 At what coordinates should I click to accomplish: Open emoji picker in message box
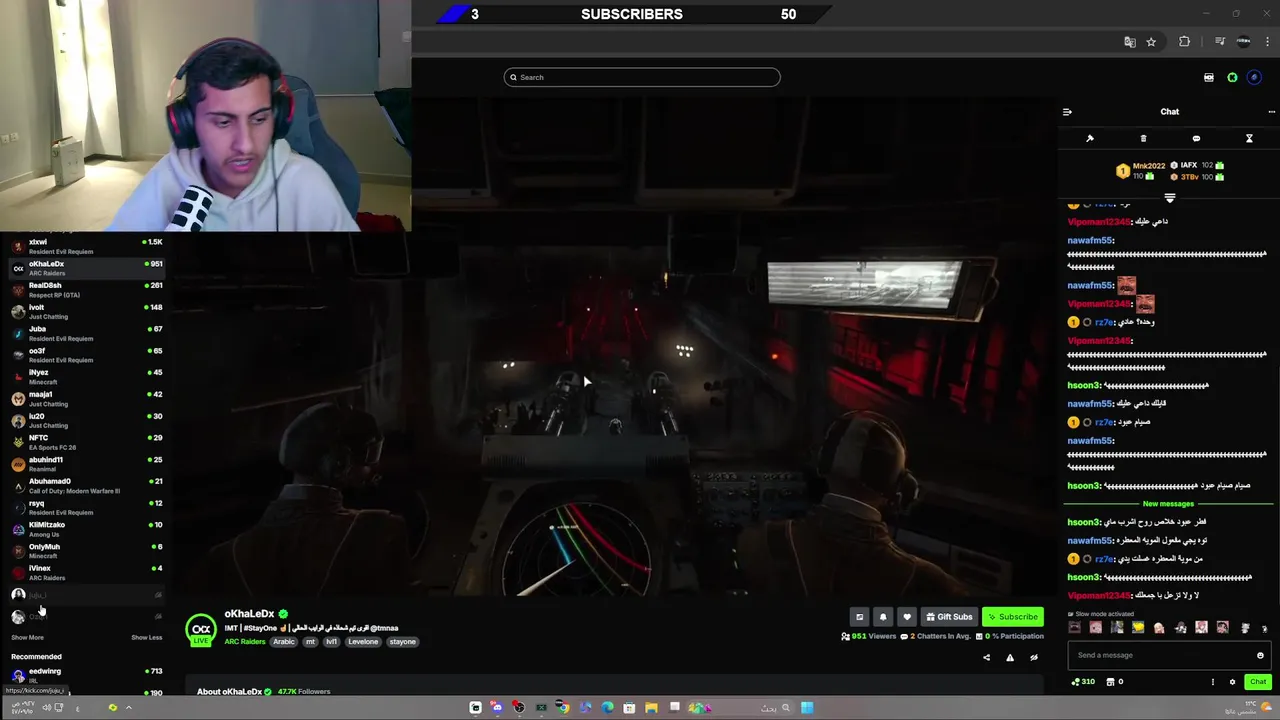pyautogui.click(x=1260, y=655)
